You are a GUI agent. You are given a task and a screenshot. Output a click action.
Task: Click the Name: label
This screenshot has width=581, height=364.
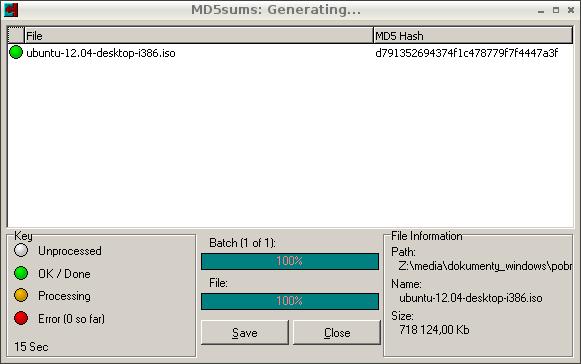tap(406, 284)
